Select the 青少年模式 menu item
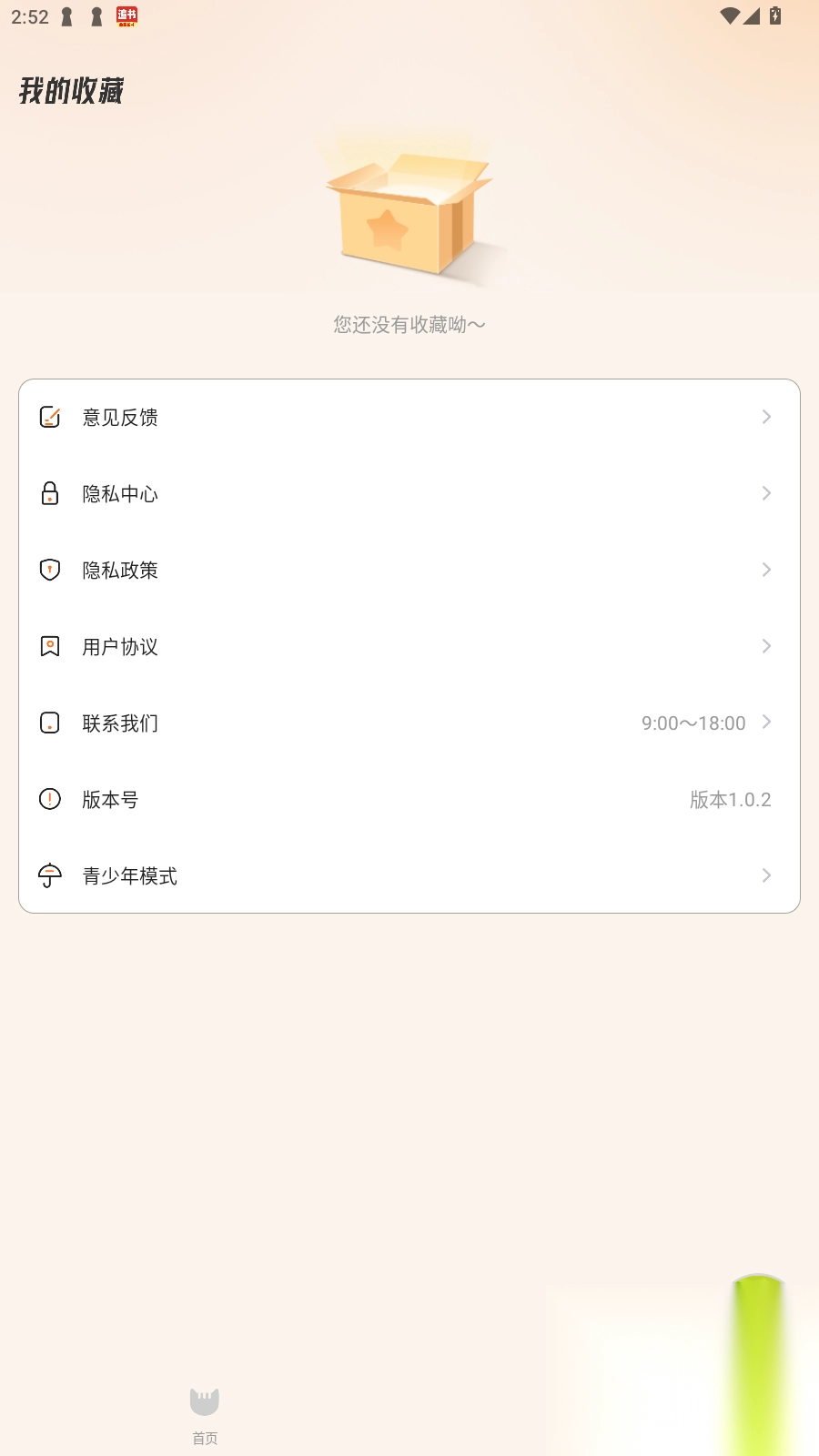Screen dimensions: 819x1456 (x=130, y=875)
